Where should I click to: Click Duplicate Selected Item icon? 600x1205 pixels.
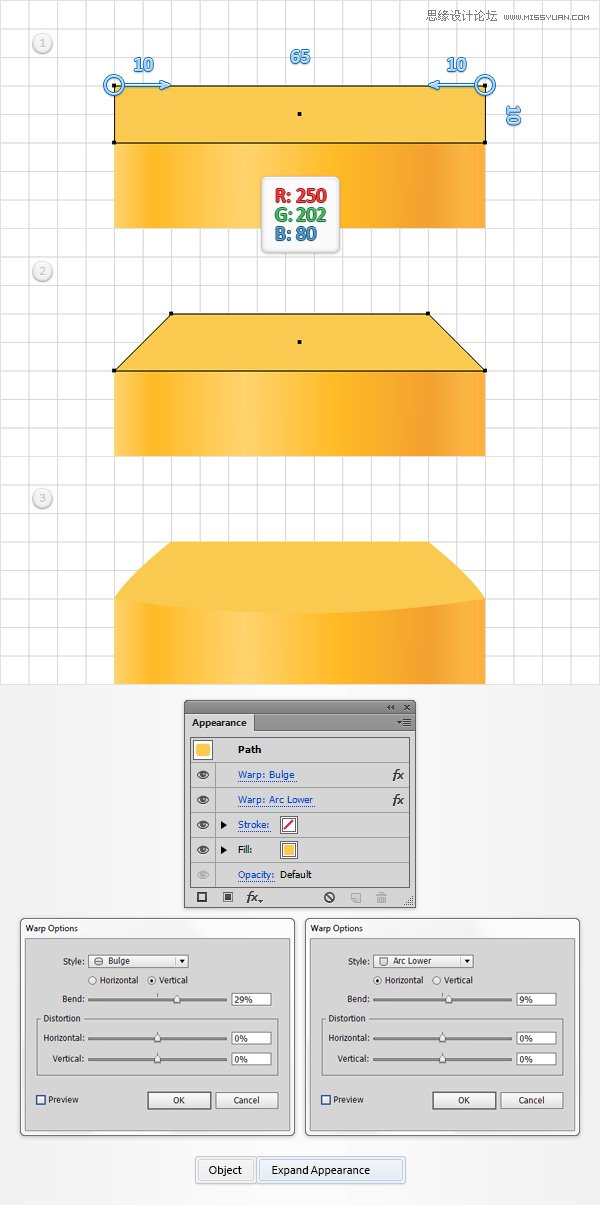point(355,898)
